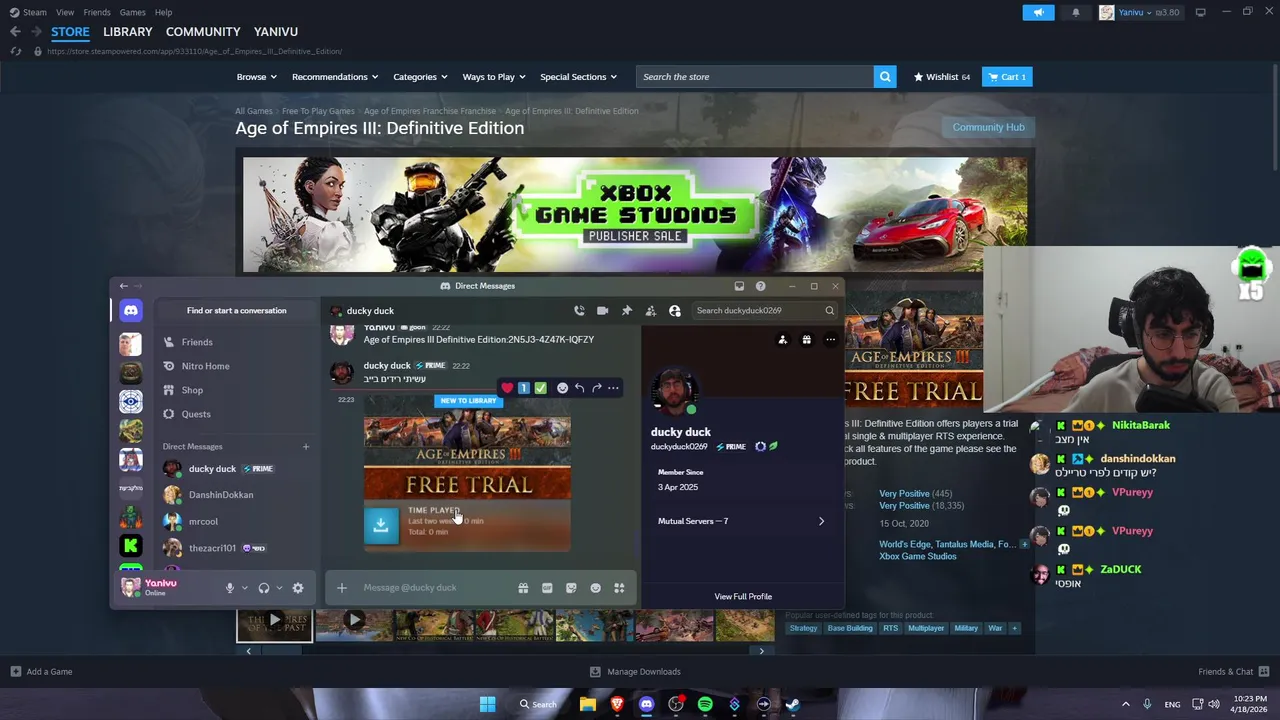Open Steam Wishlist 64
1280x720 pixels.
click(x=941, y=77)
